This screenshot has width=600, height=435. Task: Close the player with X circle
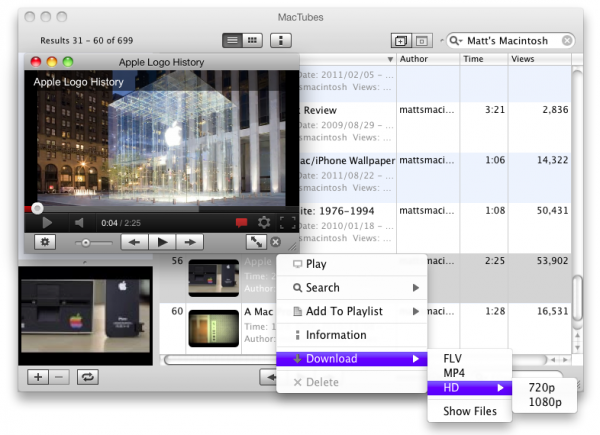(x=276, y=242)
